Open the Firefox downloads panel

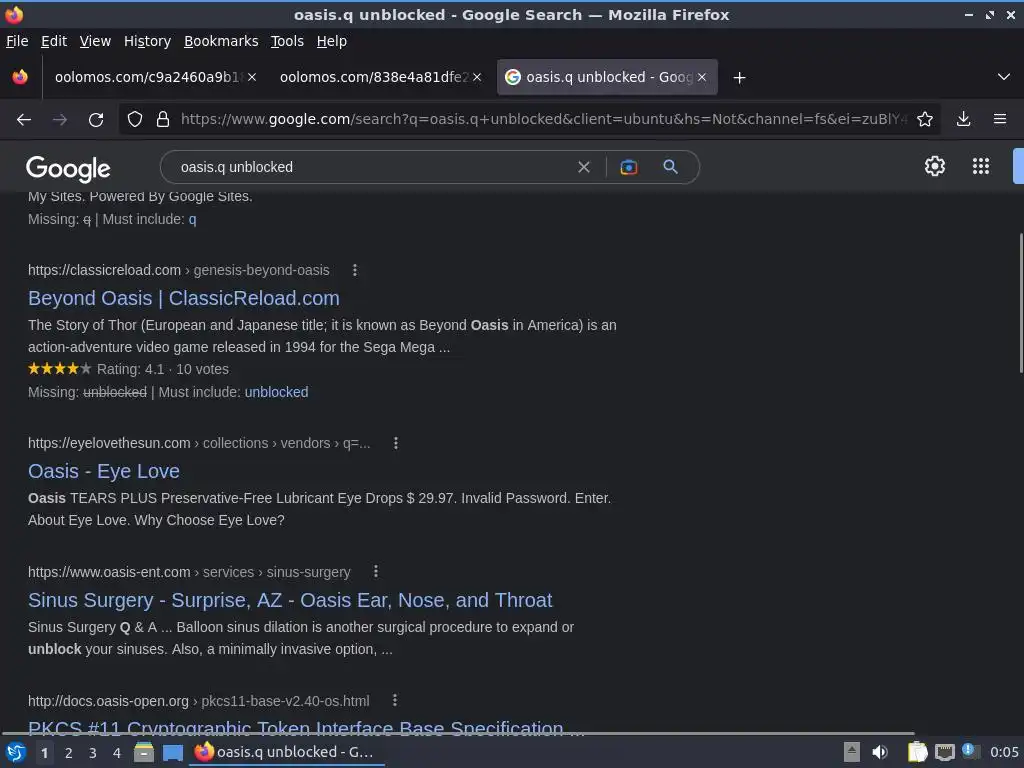coord(963,119)
